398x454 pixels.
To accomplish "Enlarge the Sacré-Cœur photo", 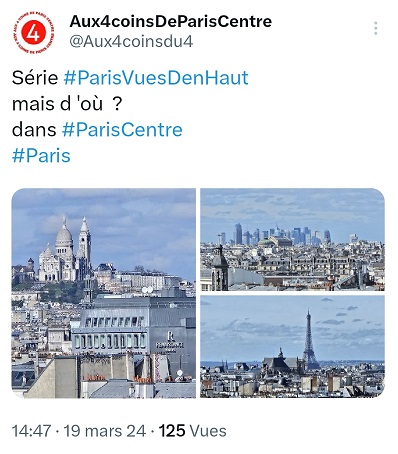I will [x=104, y=293].
